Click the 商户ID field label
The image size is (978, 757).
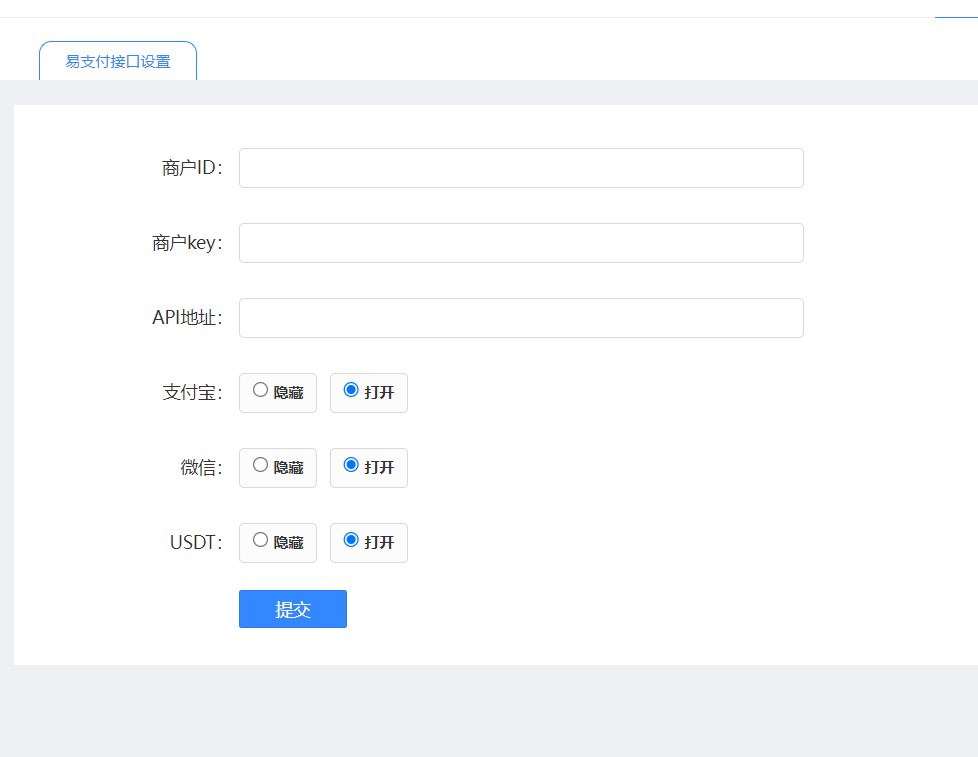tap(192, 168)
